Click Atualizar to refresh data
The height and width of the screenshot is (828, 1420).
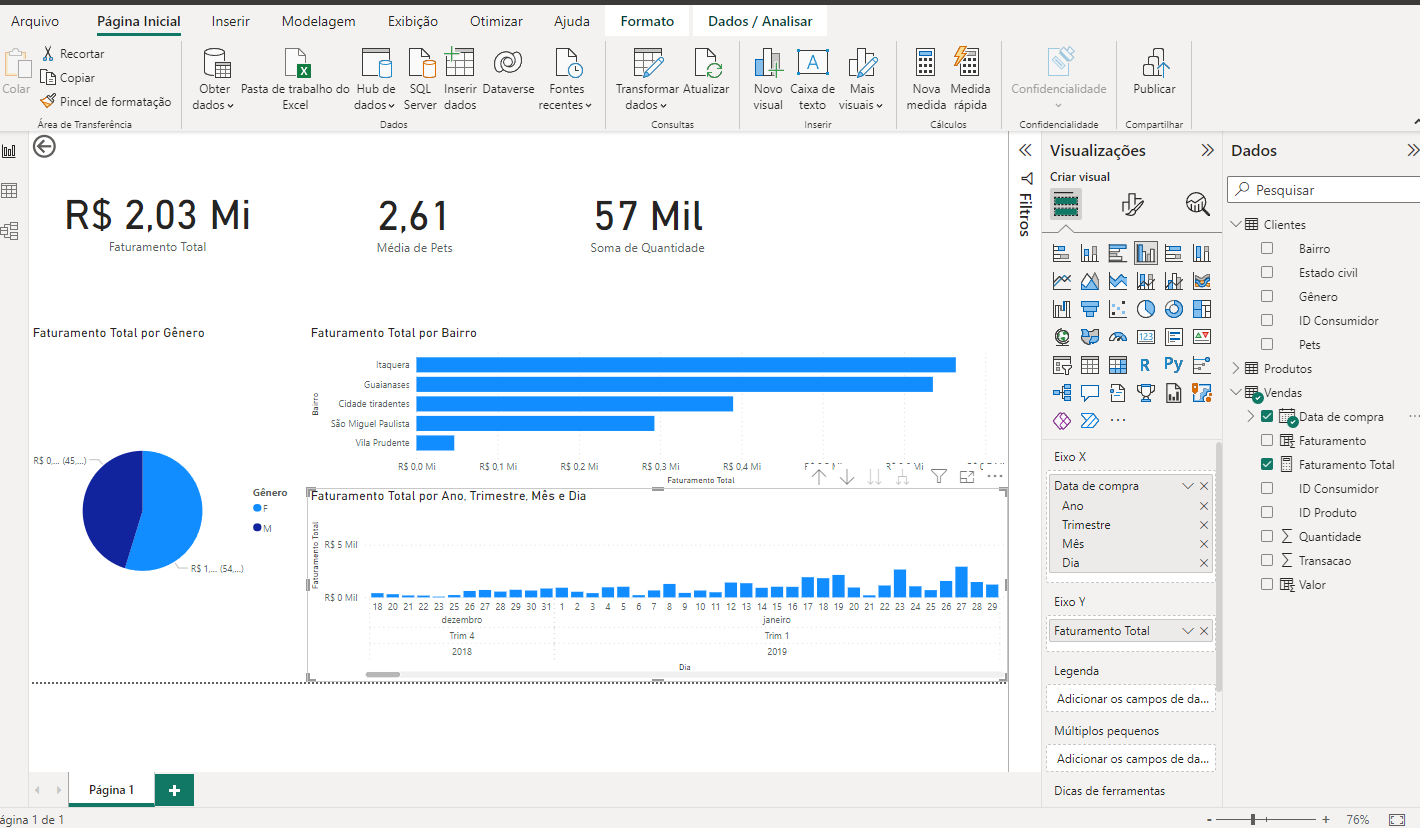(x=706, y=74)
